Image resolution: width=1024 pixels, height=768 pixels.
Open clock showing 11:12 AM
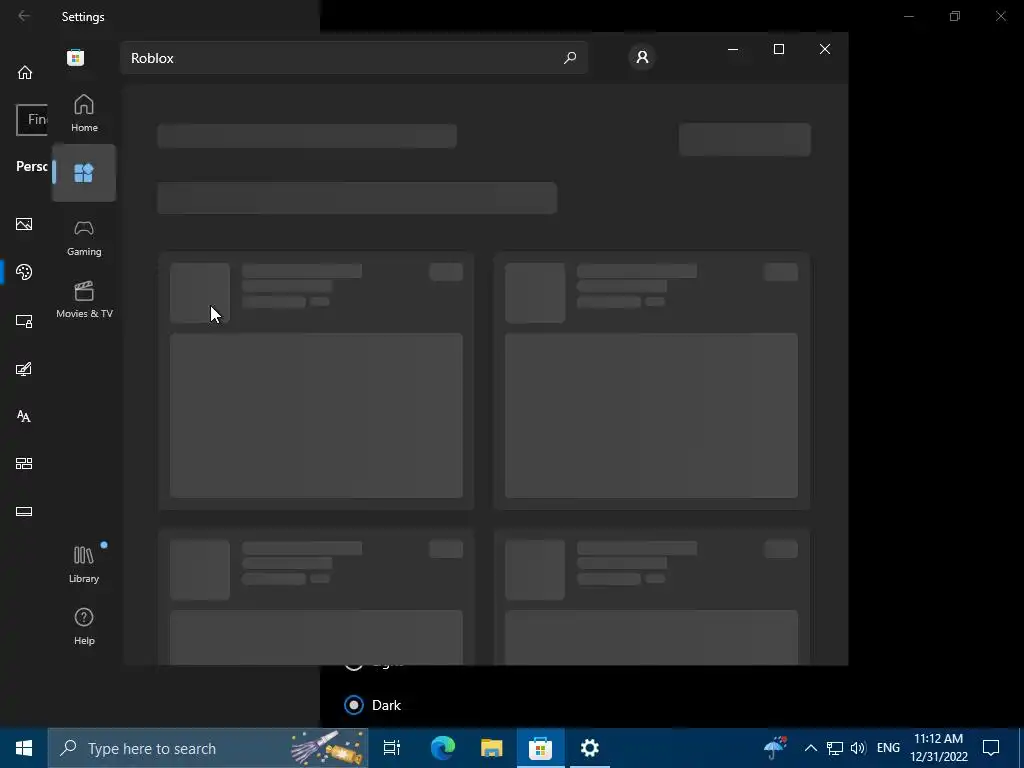tap(938, 748)
